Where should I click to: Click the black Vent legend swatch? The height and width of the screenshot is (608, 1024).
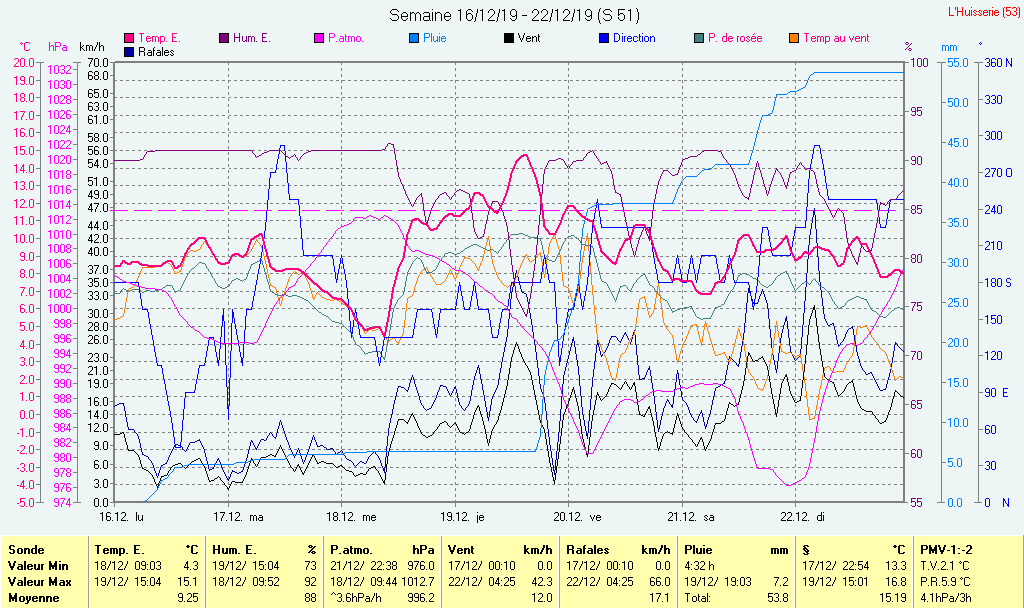(x=509, y=39)
